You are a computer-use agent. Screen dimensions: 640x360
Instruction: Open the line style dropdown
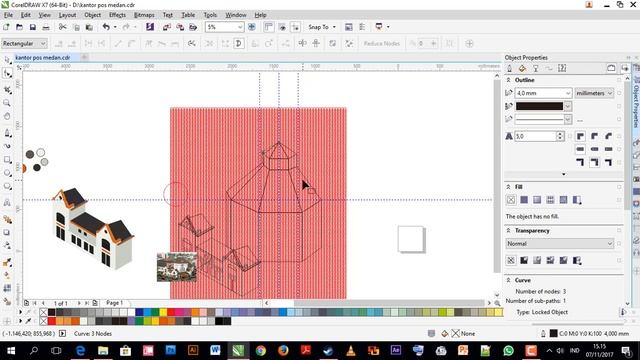[567, 119]
